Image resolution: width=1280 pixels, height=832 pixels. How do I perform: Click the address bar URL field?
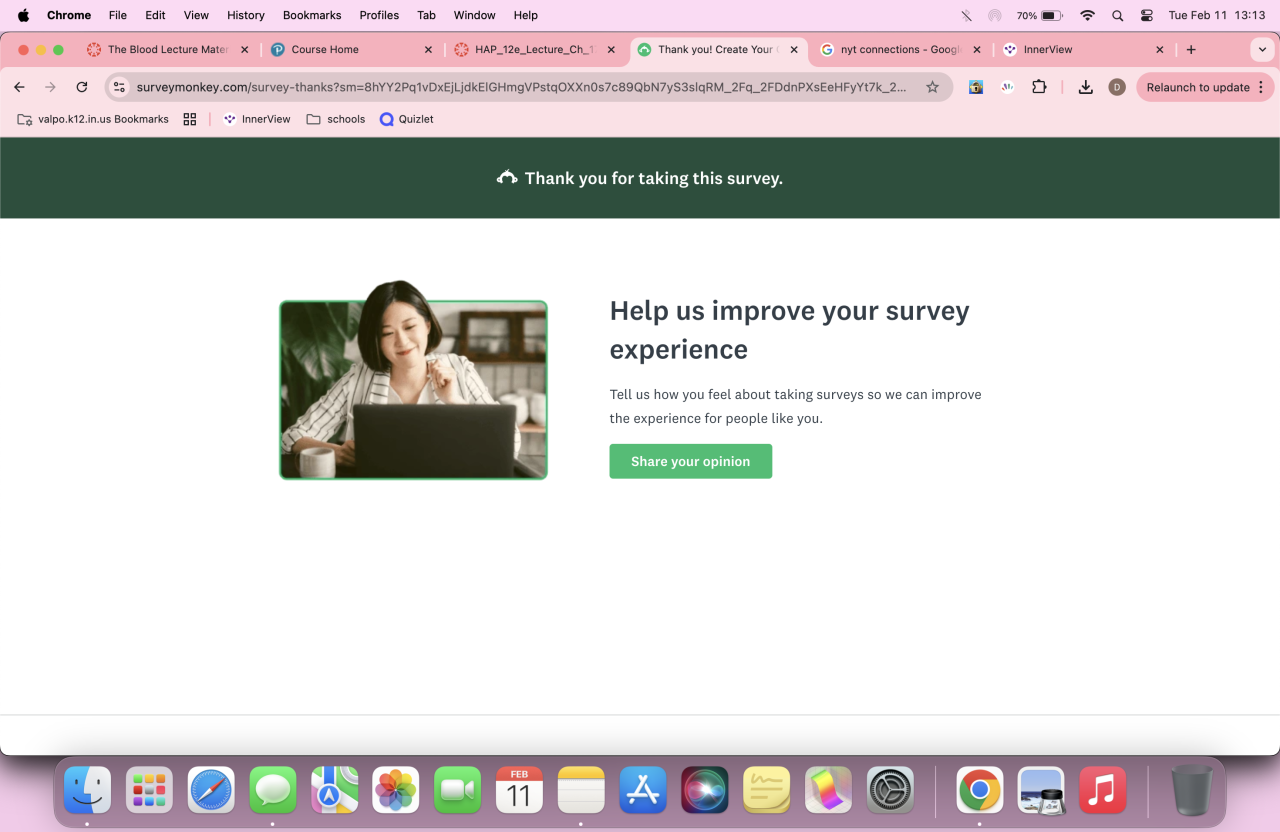pos(522,87)
